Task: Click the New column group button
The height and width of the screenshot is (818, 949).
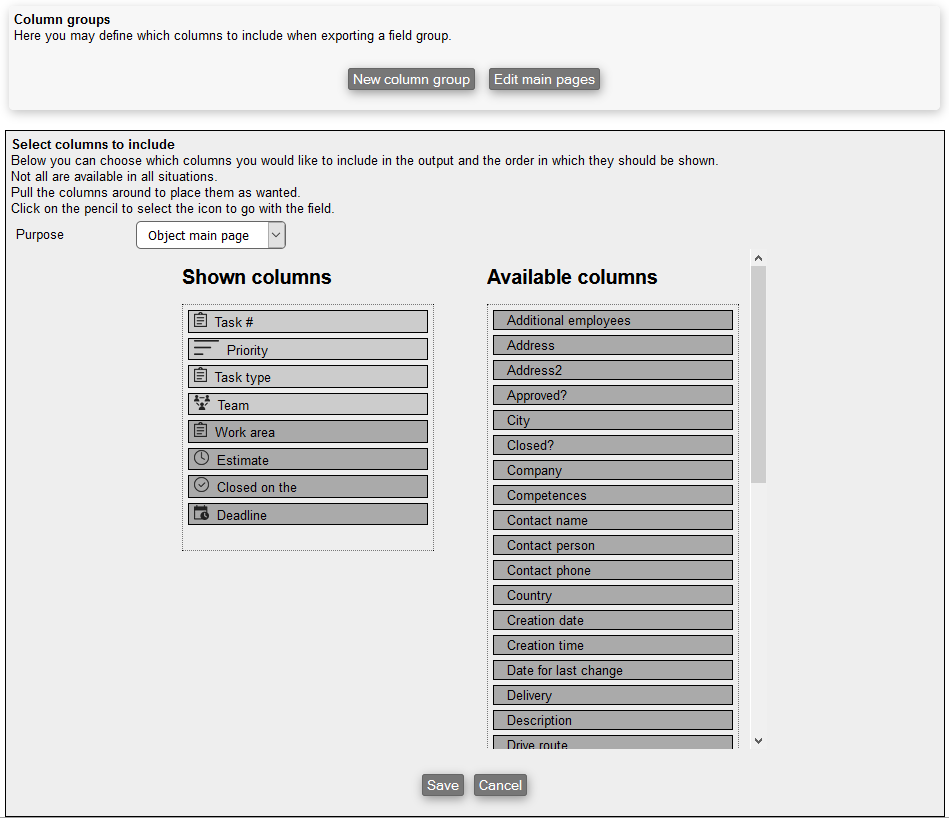Action: tap(411, 80)
